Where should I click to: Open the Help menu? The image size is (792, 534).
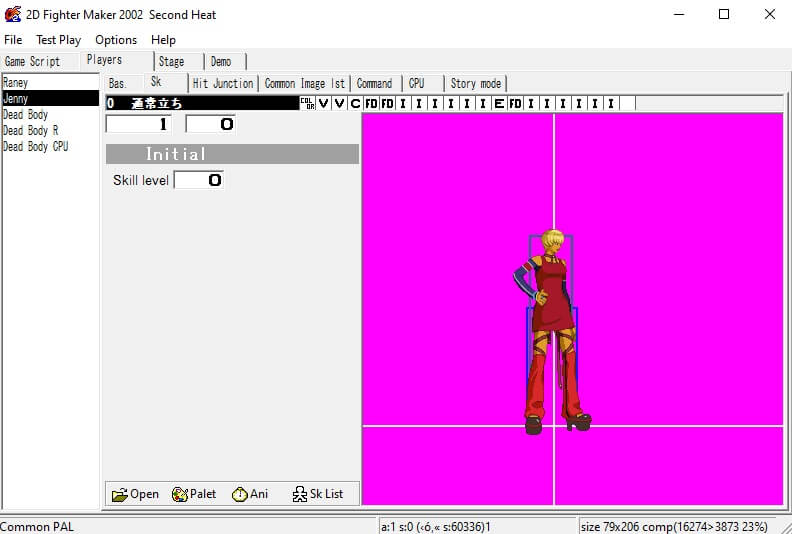(163, 40)
